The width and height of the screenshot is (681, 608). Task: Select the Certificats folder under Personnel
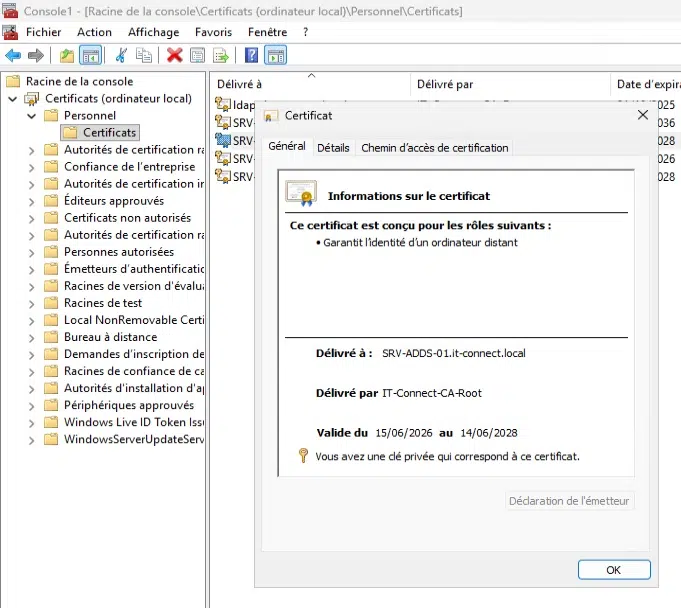[x=100, y=132]
